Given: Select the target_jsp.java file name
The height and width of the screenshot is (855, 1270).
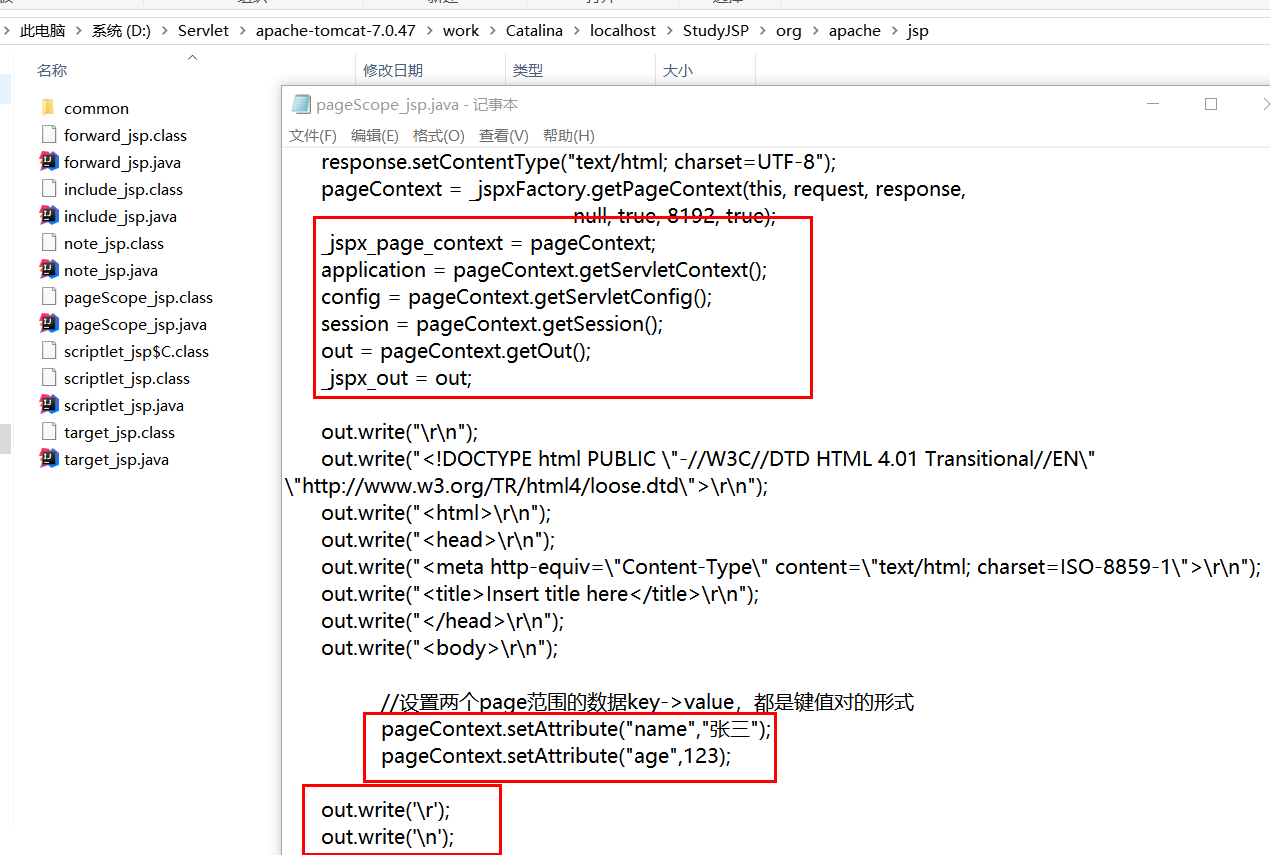Looking at the screenshot, I should pyautogui.click(x=116, y=459).
